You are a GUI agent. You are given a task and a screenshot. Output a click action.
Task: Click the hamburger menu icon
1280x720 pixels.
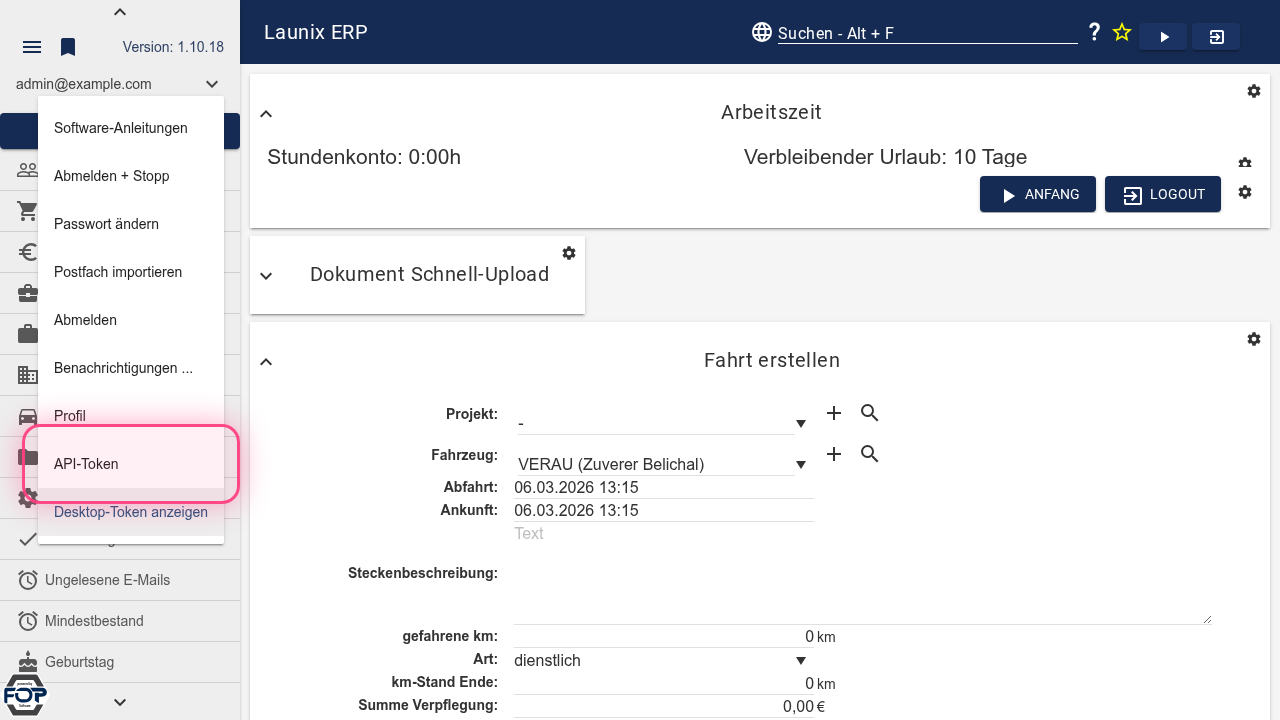pyautogui.click(x=32, y=47)
